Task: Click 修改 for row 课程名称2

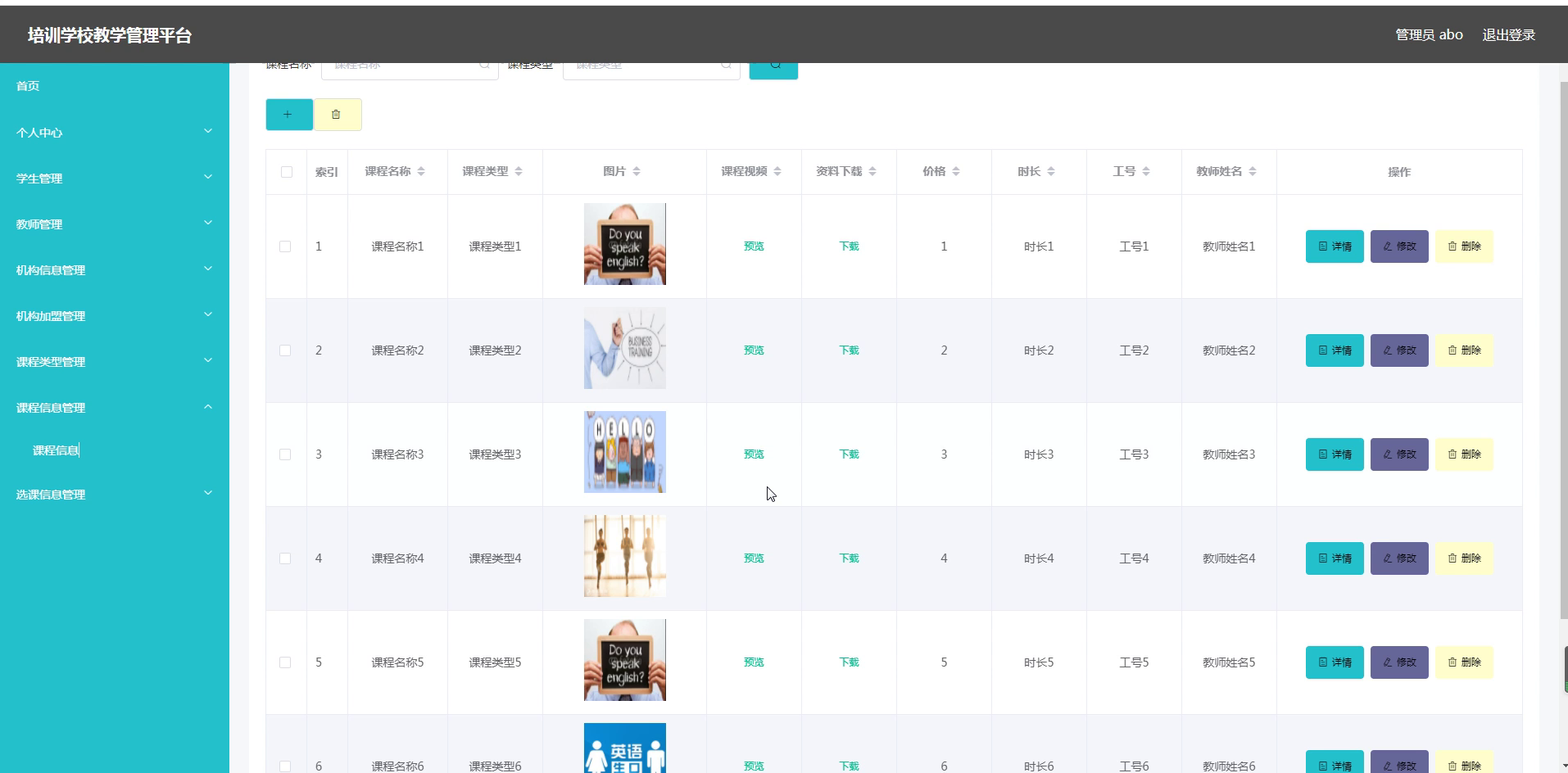Action: tap(1399, 350)
